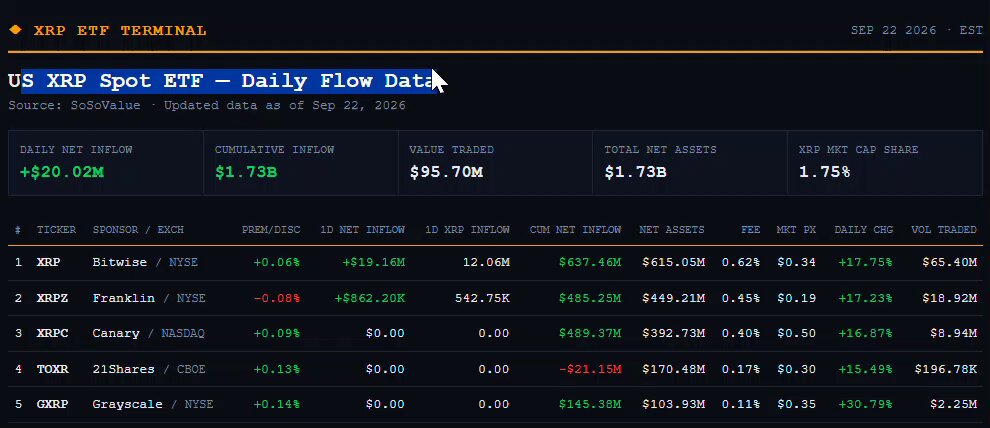Viewport: 990px width, 428px height.
Task: Click the $2.25M volume traded value
Action: 953,404
